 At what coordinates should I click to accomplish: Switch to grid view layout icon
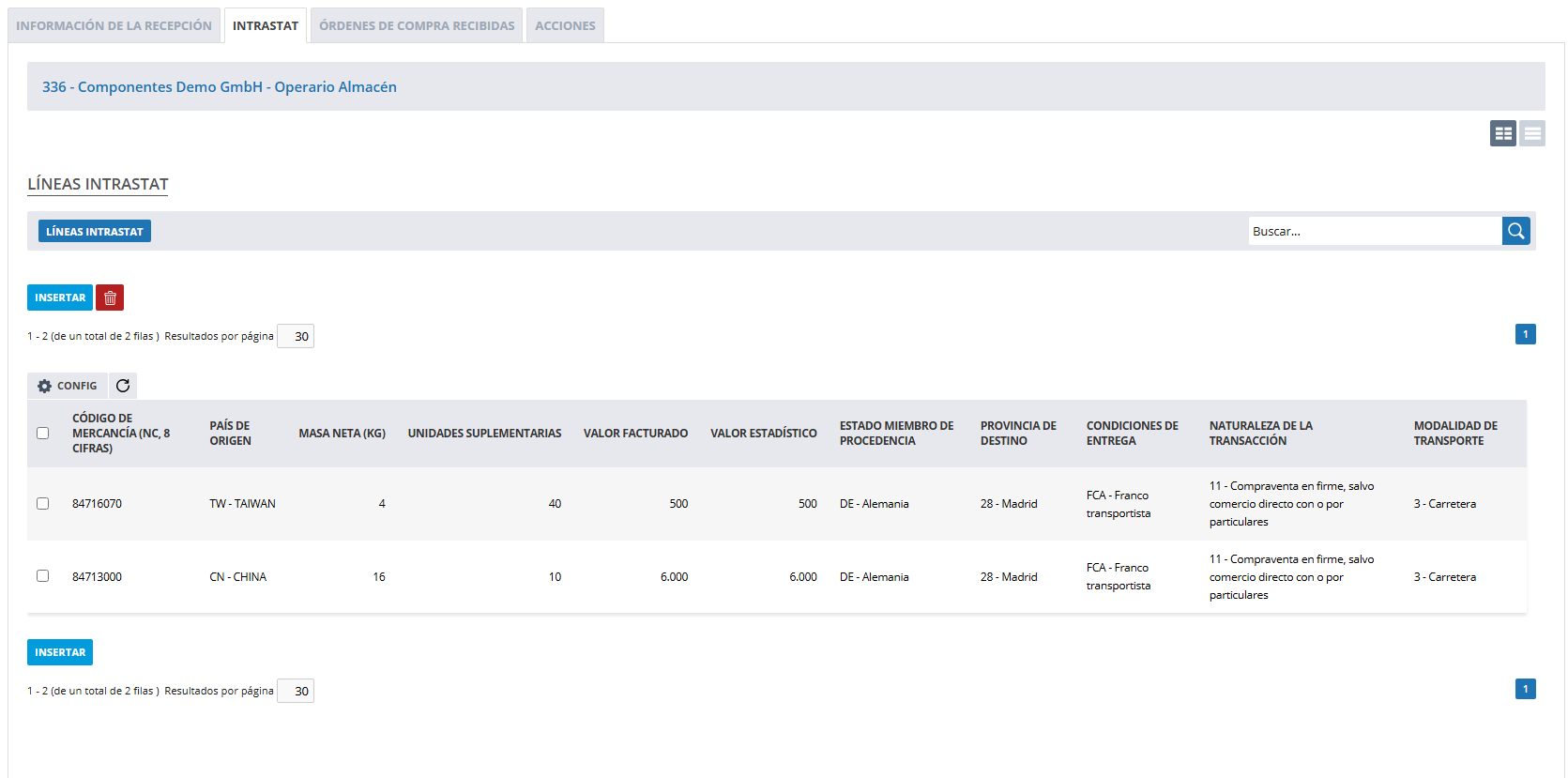(x=1503, y=133)
